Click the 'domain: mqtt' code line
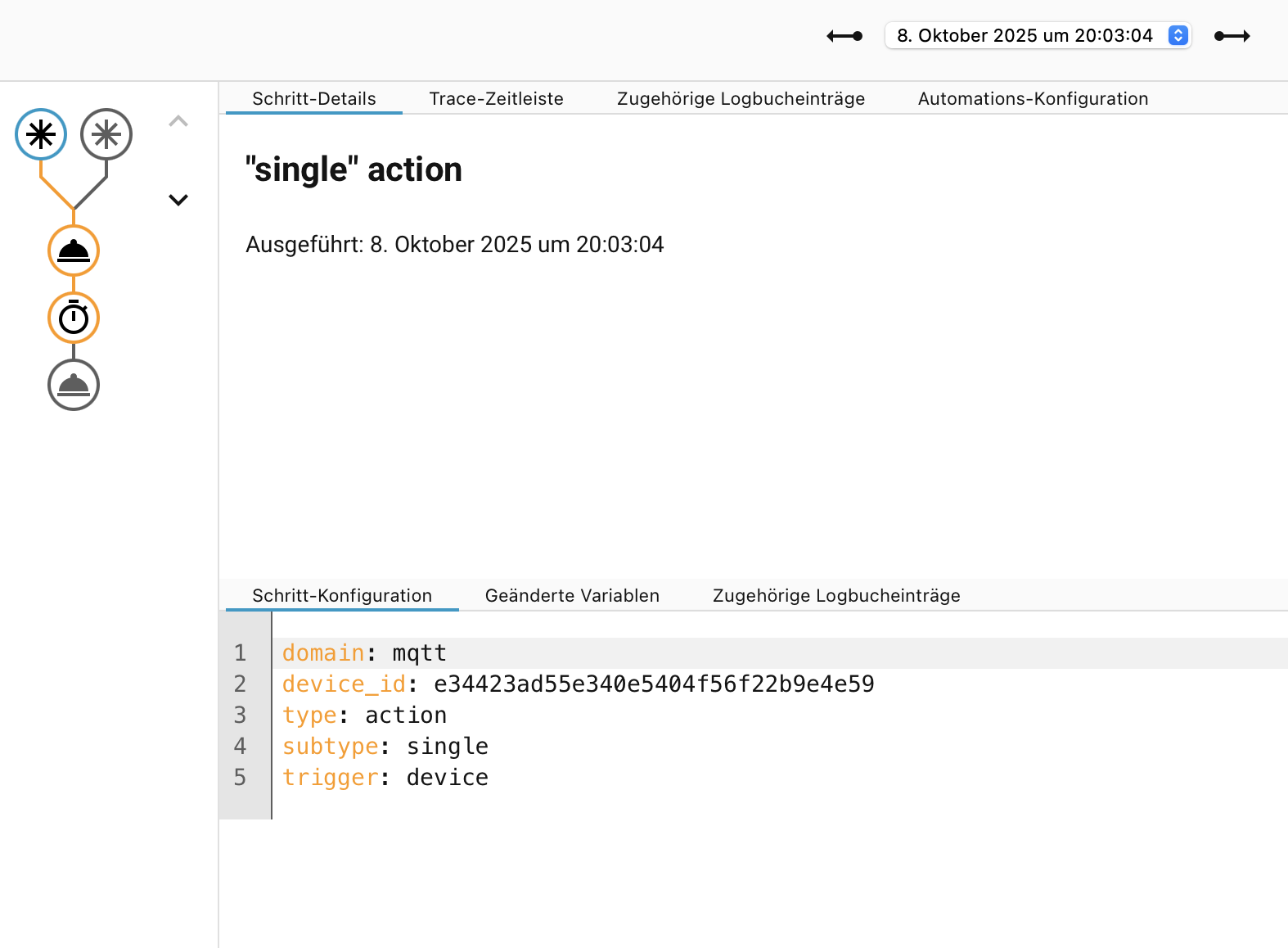The height and width of the screenshot is (948, 1288). [x=780, y=653]
